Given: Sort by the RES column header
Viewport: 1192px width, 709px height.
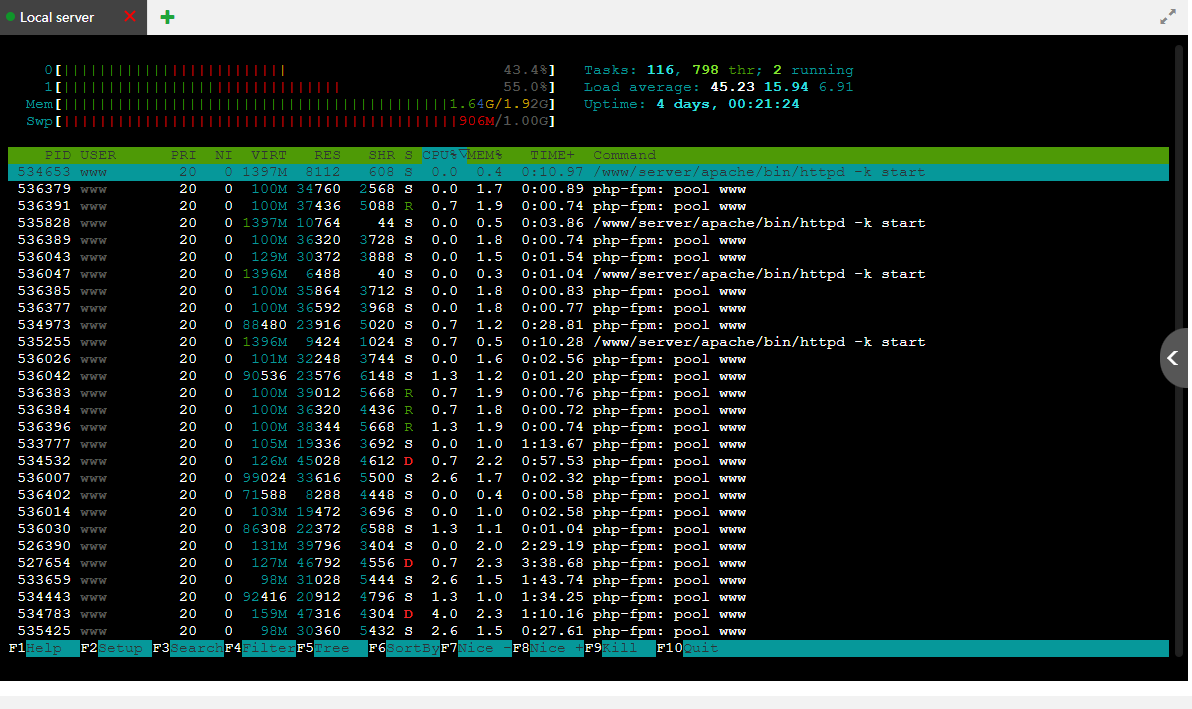Looking at the screenshot, I should pos(328,155).
